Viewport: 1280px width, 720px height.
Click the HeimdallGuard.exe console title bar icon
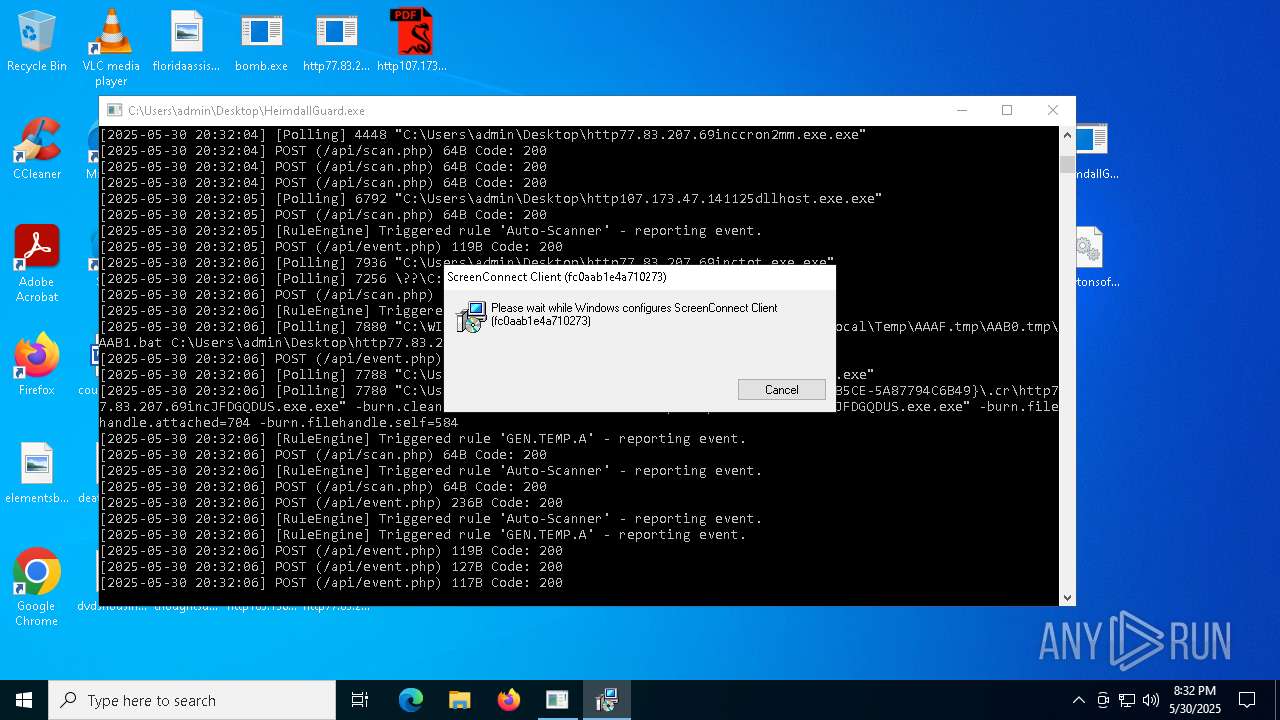pos(115,111)
